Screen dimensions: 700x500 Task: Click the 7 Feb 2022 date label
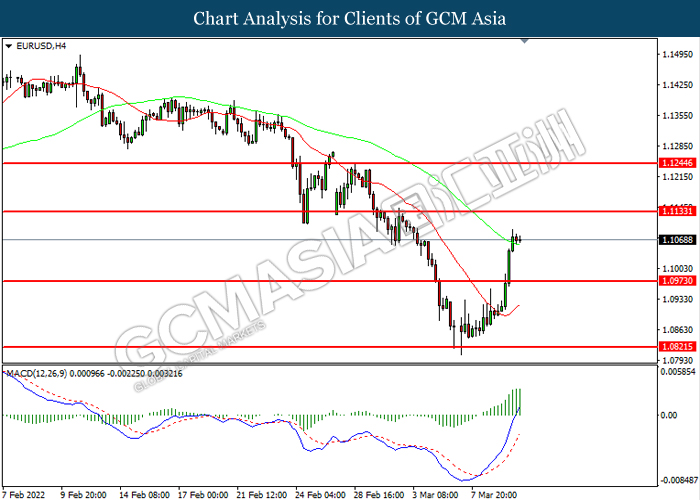(24, 495)
